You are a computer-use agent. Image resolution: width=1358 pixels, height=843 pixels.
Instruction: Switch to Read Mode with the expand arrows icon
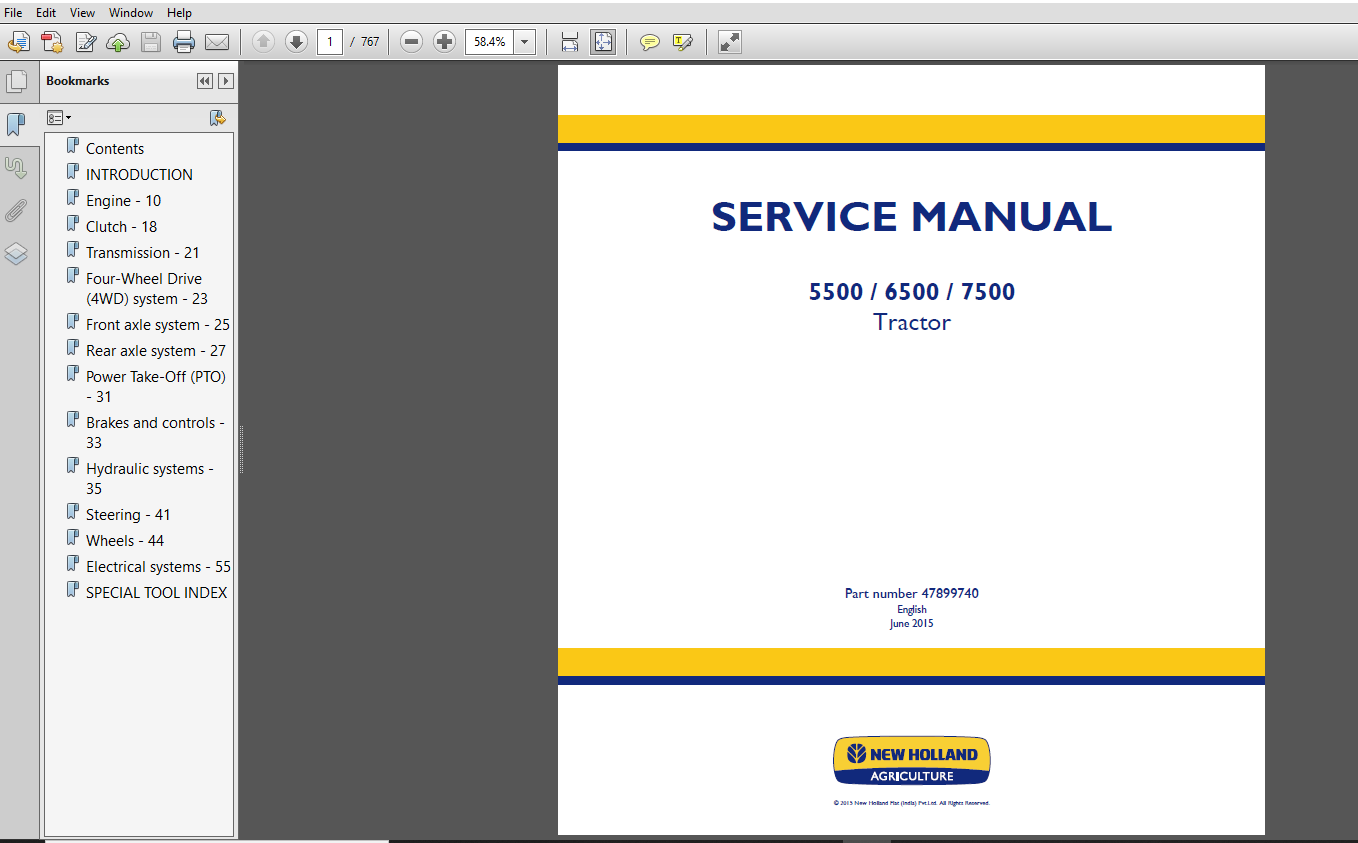[x=730, y=42]
